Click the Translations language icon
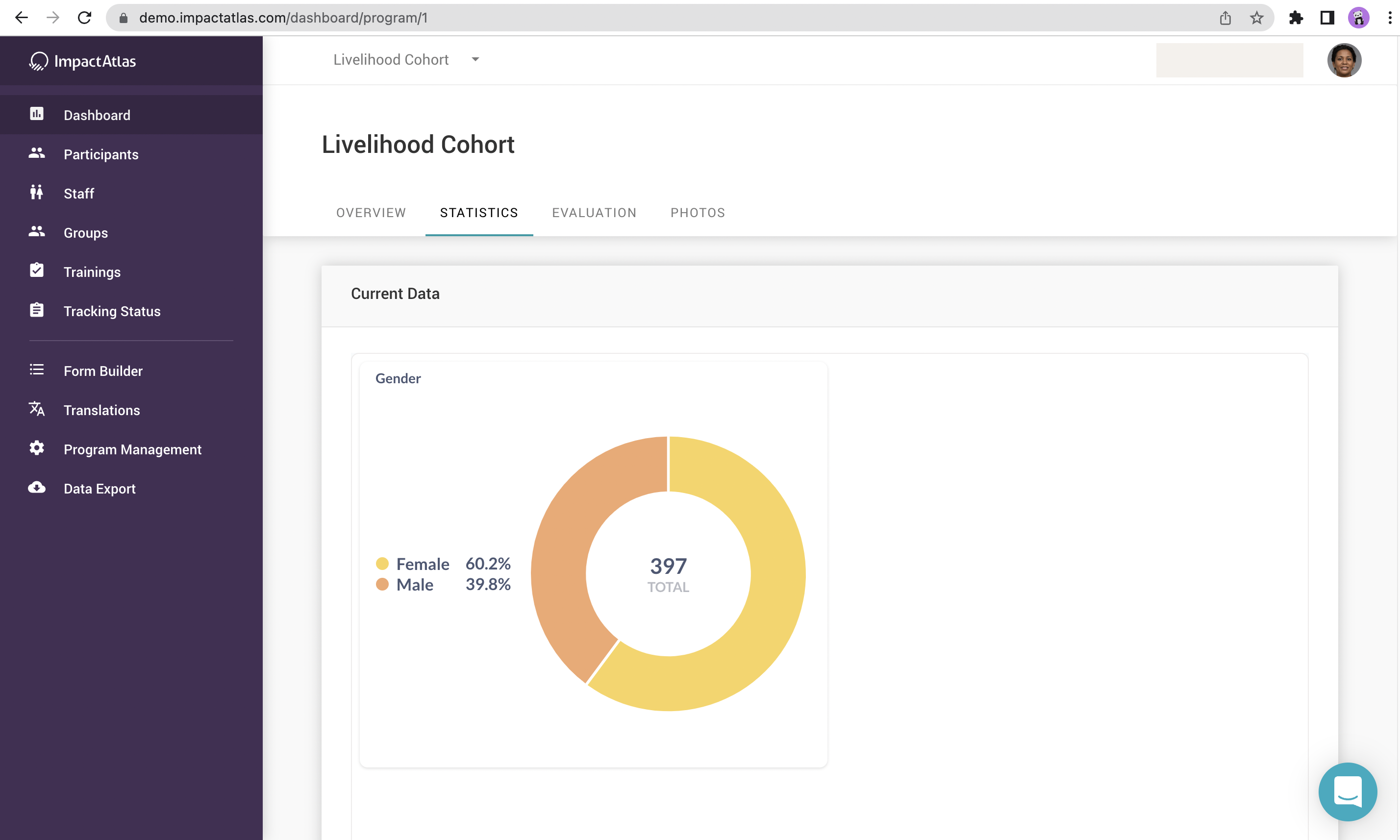The height and width of the screenshot is (840, 1400). click(37, 409)
